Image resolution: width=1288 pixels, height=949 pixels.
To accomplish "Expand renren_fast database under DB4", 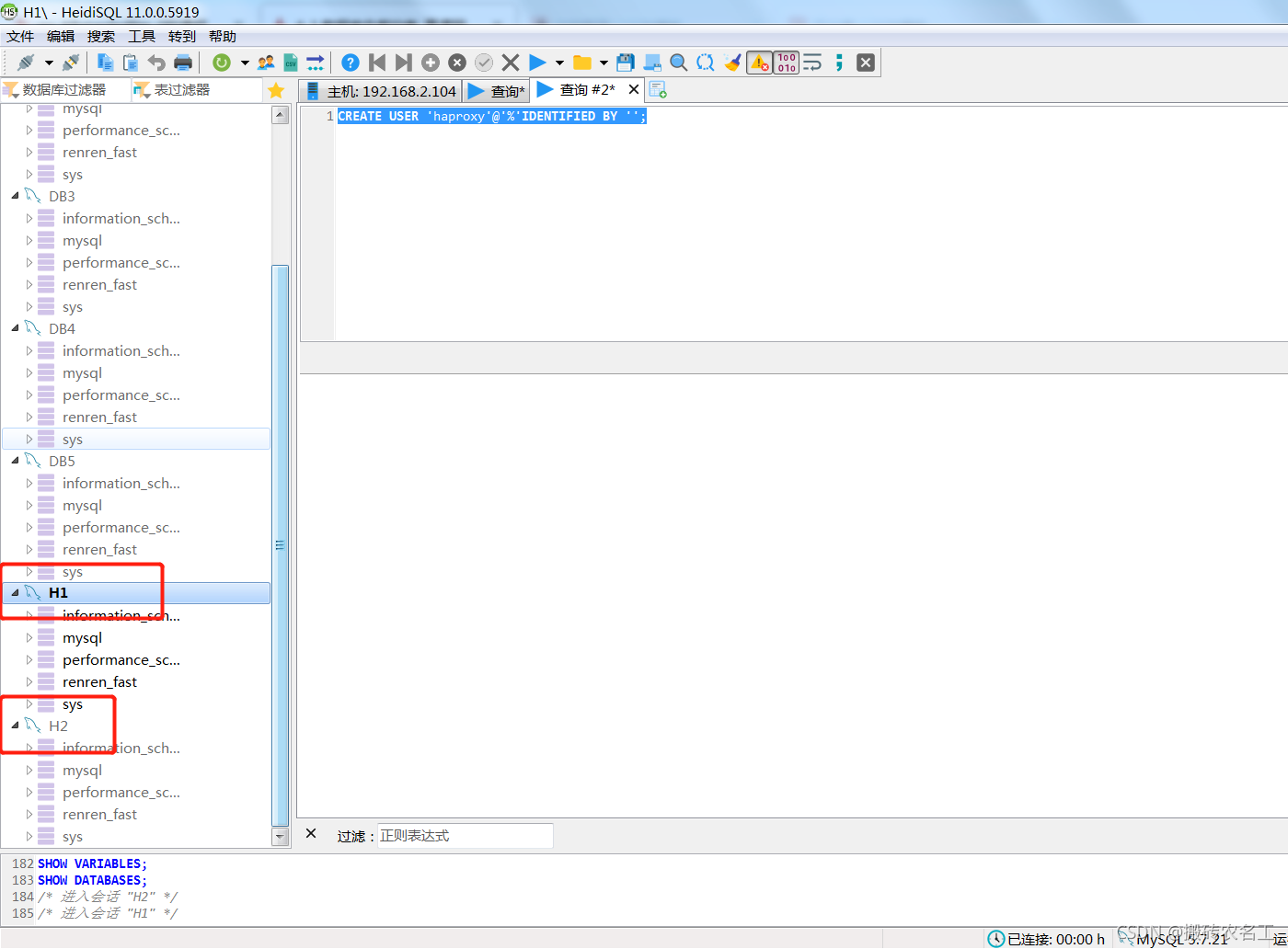I will tap(29, 417).
